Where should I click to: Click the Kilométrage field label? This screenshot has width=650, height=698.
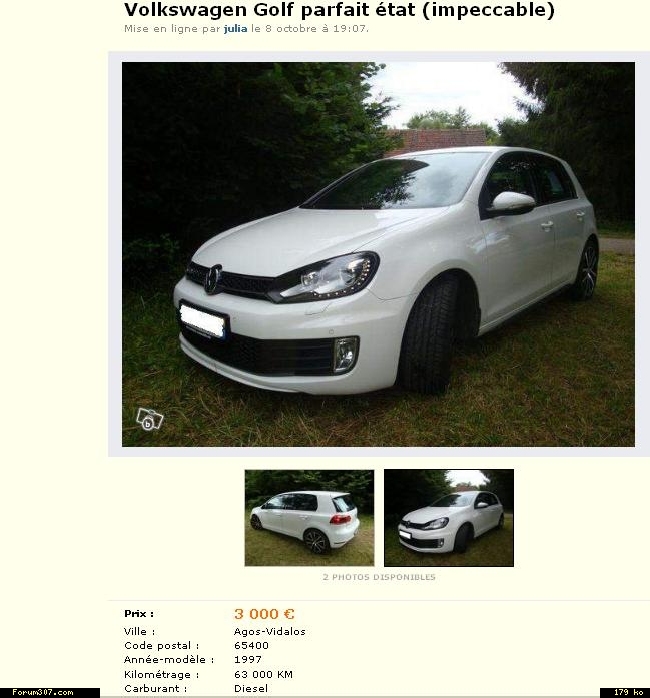162,674
